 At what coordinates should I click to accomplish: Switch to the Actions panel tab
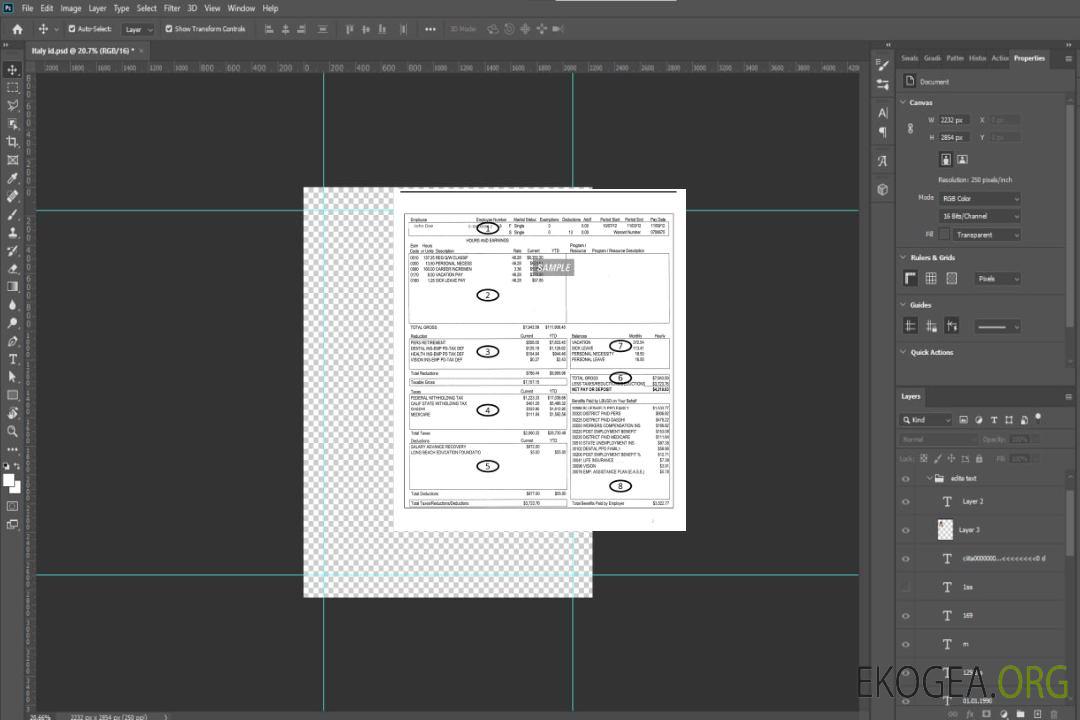tap(1000, 59)
